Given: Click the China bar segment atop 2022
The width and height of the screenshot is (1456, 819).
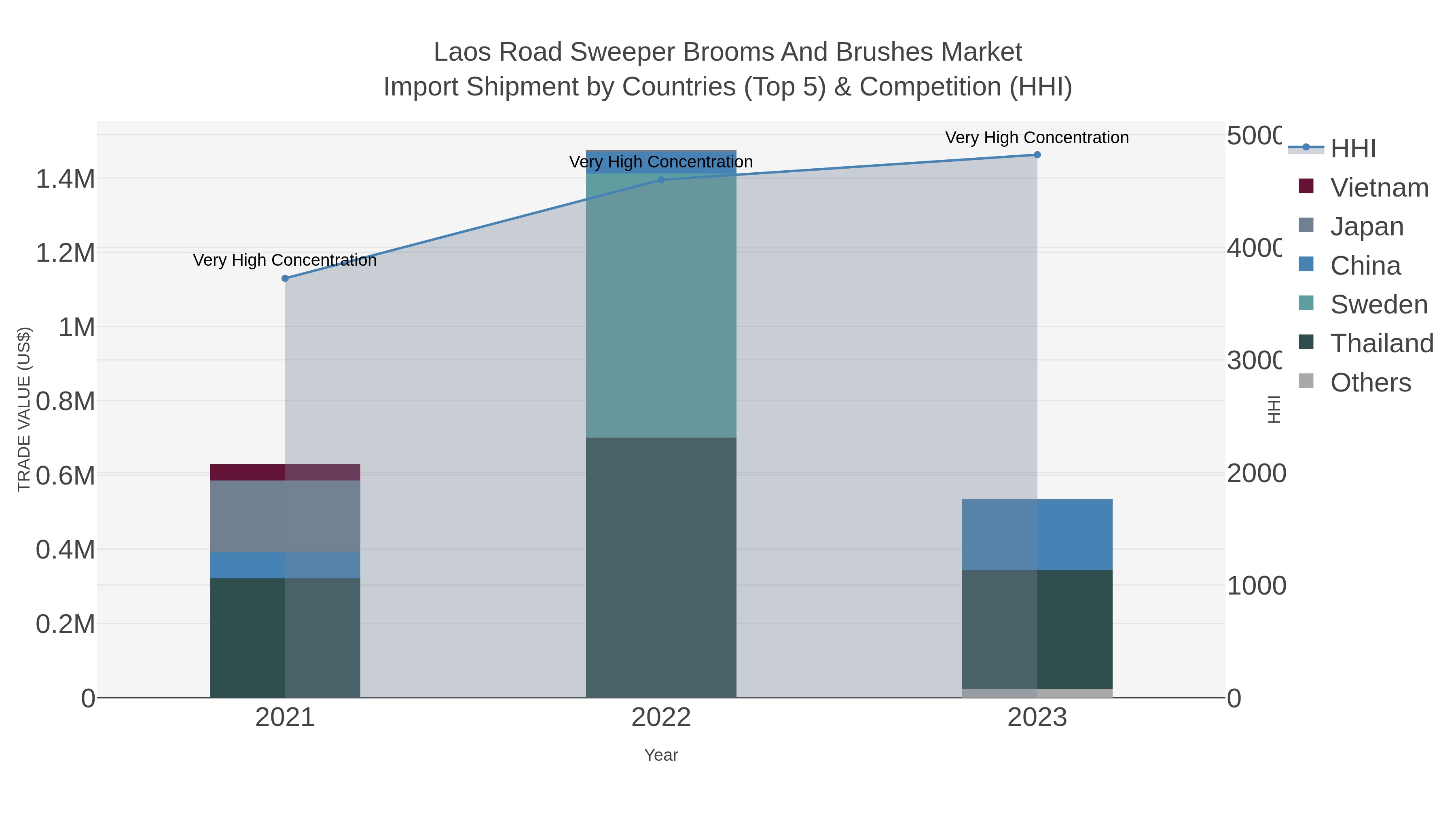Looking at the screenshot, I should (x=661, y=162).
